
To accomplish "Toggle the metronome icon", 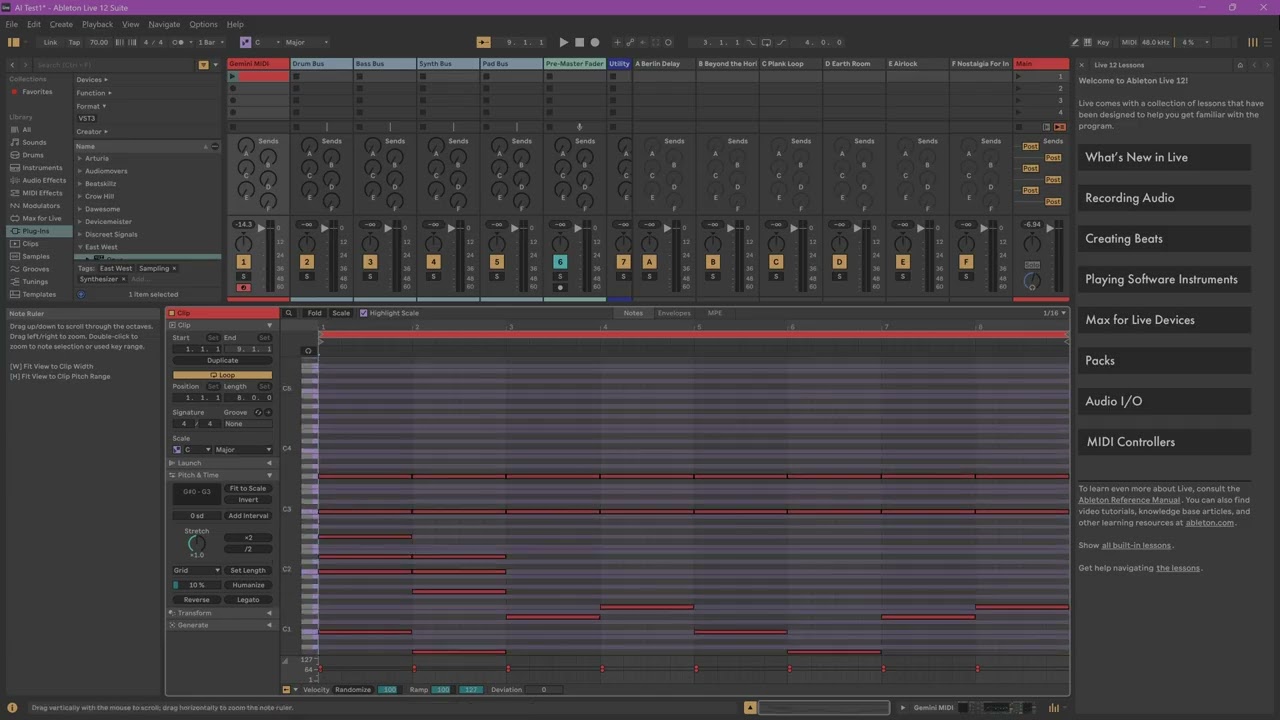I will 179,42.
